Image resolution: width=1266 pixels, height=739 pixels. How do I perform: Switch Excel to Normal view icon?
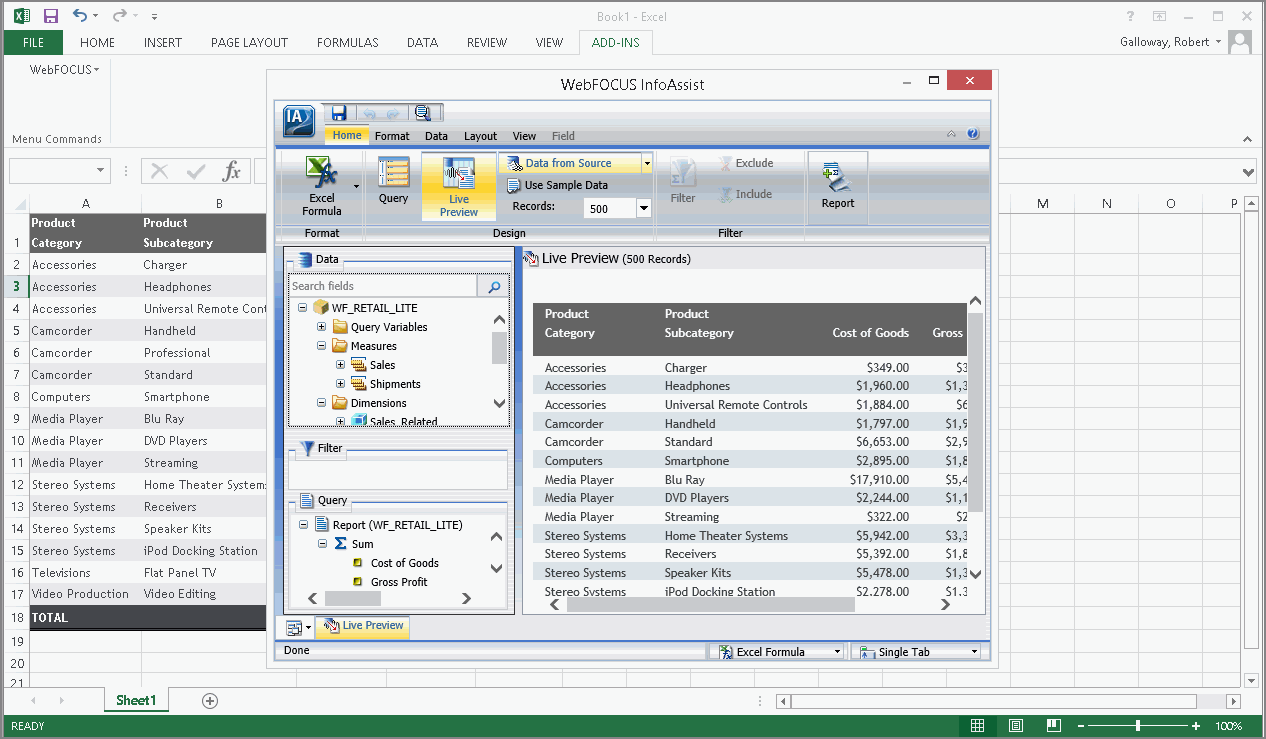pyautogui.click(x=977, y=726)
